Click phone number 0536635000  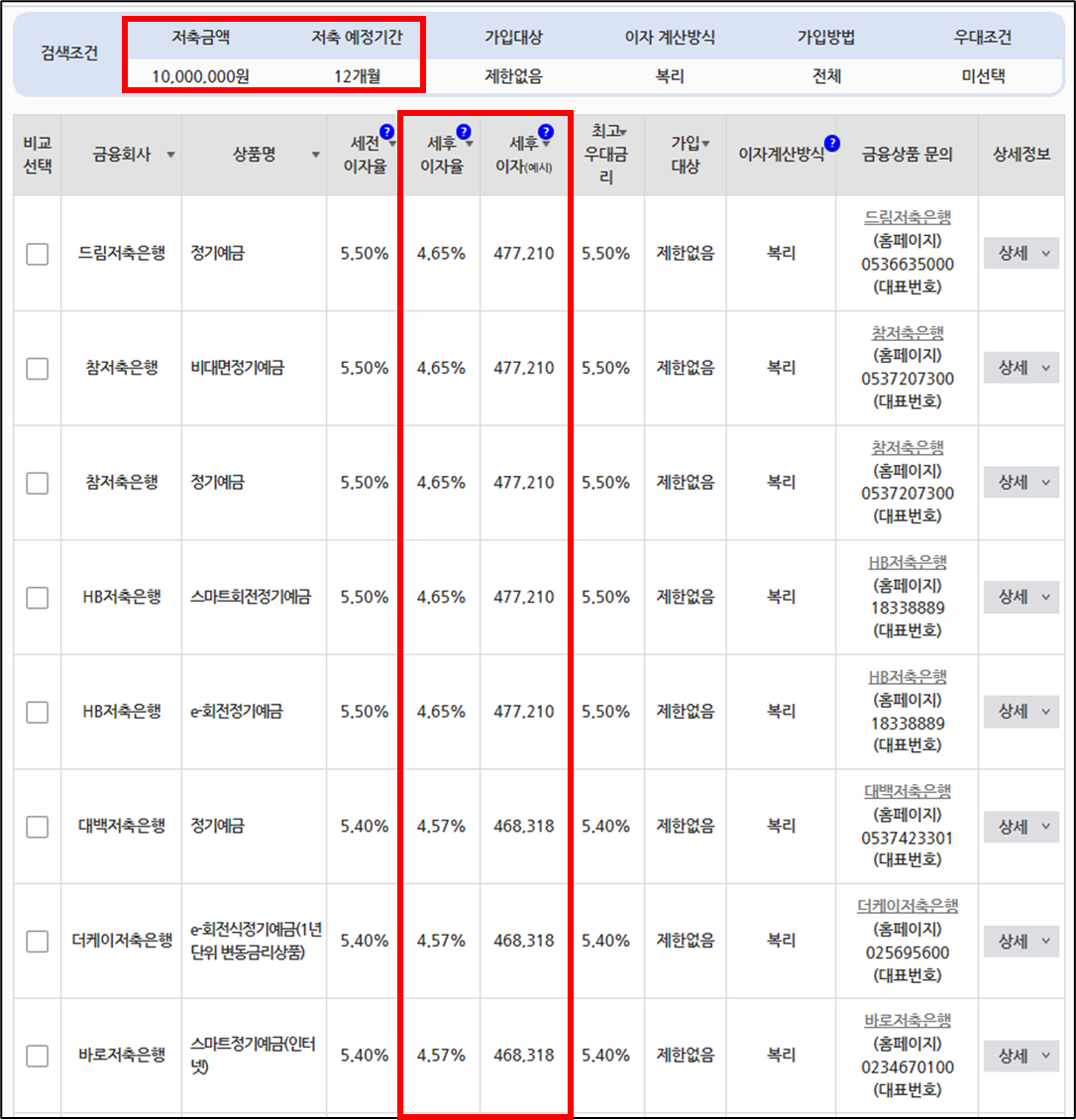click(x=908, y=265)
